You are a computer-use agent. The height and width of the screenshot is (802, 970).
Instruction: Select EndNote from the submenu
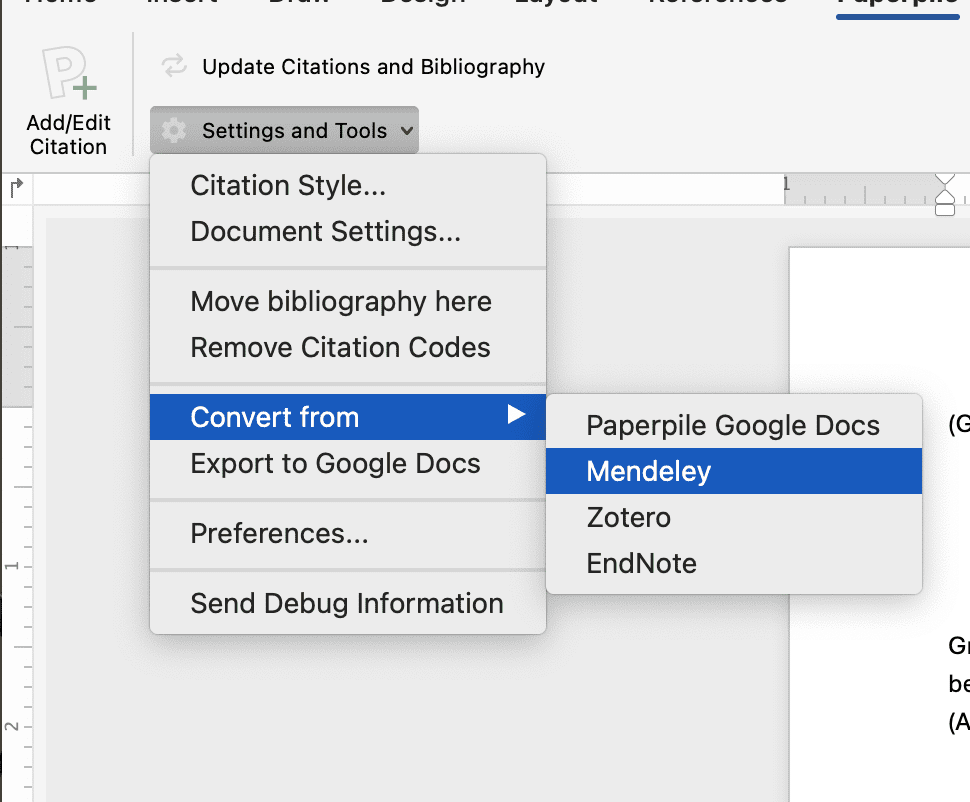(x=641, y=564)
